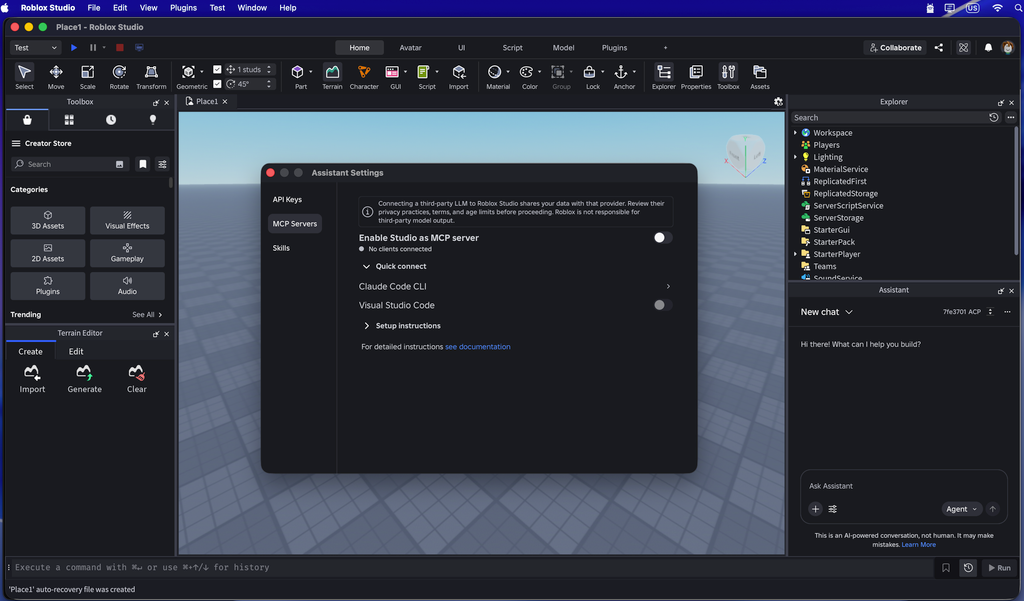Open the Terrain editor tool
This screenshot has height=601, width=1024.
tap(332, 76)
